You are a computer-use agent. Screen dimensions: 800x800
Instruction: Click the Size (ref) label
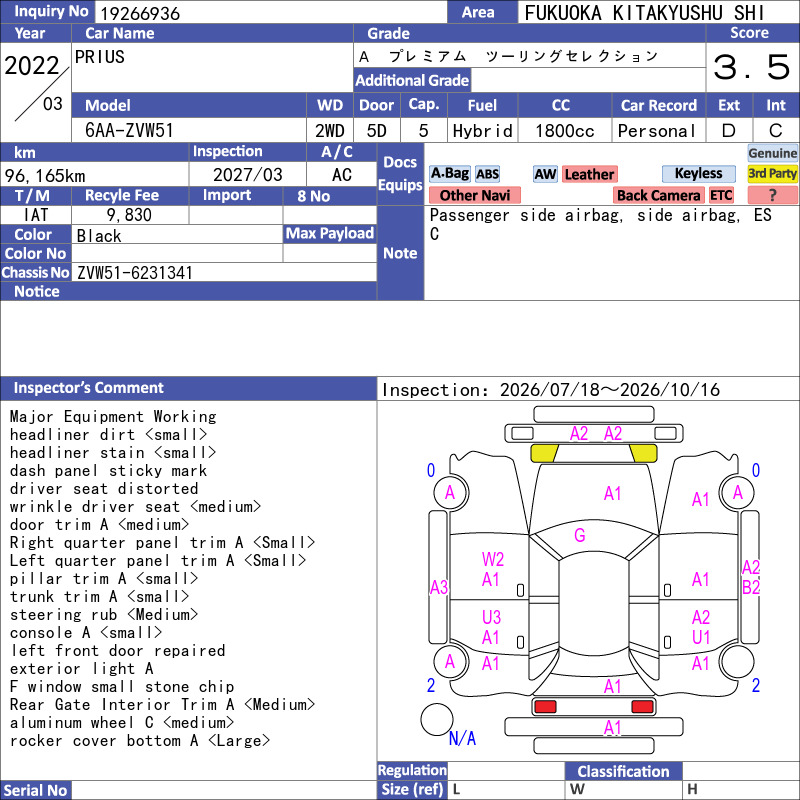412,790
